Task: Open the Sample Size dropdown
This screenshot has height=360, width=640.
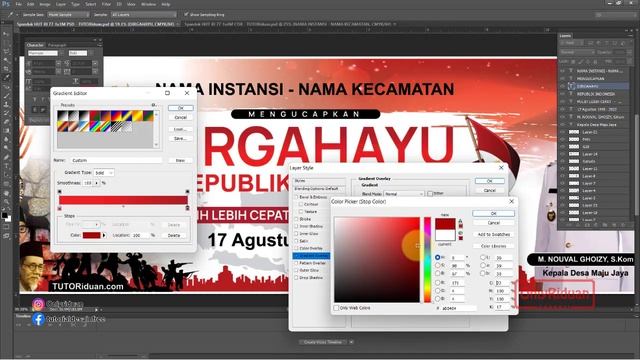Action: click(x=68, y=14)
